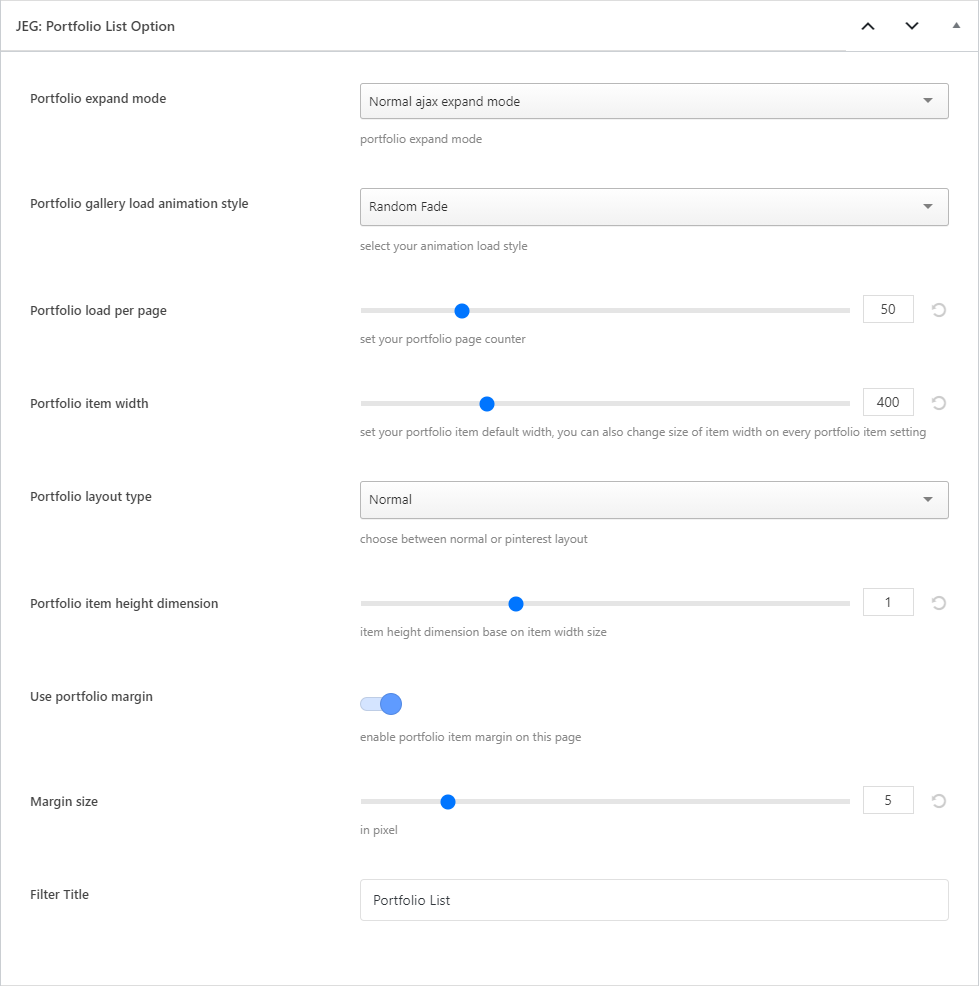Reset Portfolio item width to default

point(938,403)
